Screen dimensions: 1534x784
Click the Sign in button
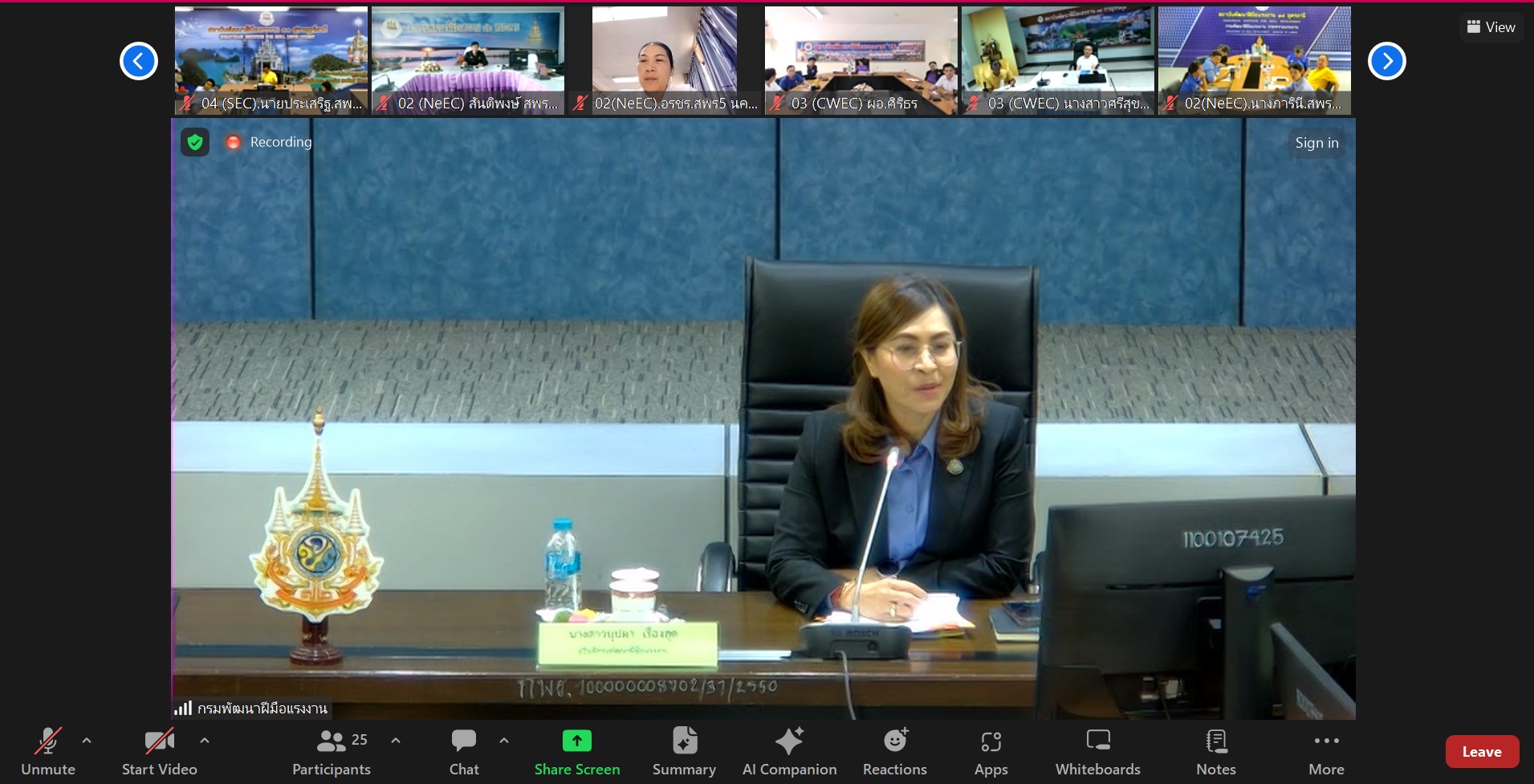tap(1316, 143)
